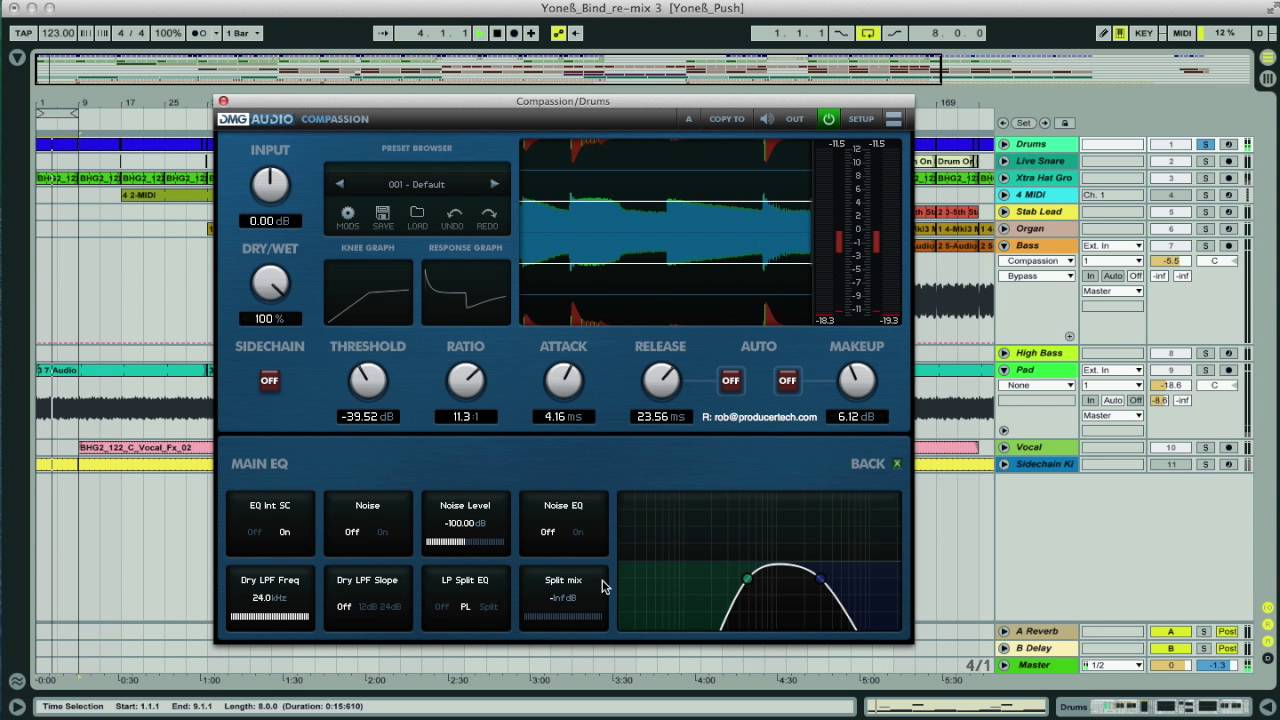This screenshot has width=1280, height=720.
Task: Click the overview collapse triangle button
Action: point(17,58)
